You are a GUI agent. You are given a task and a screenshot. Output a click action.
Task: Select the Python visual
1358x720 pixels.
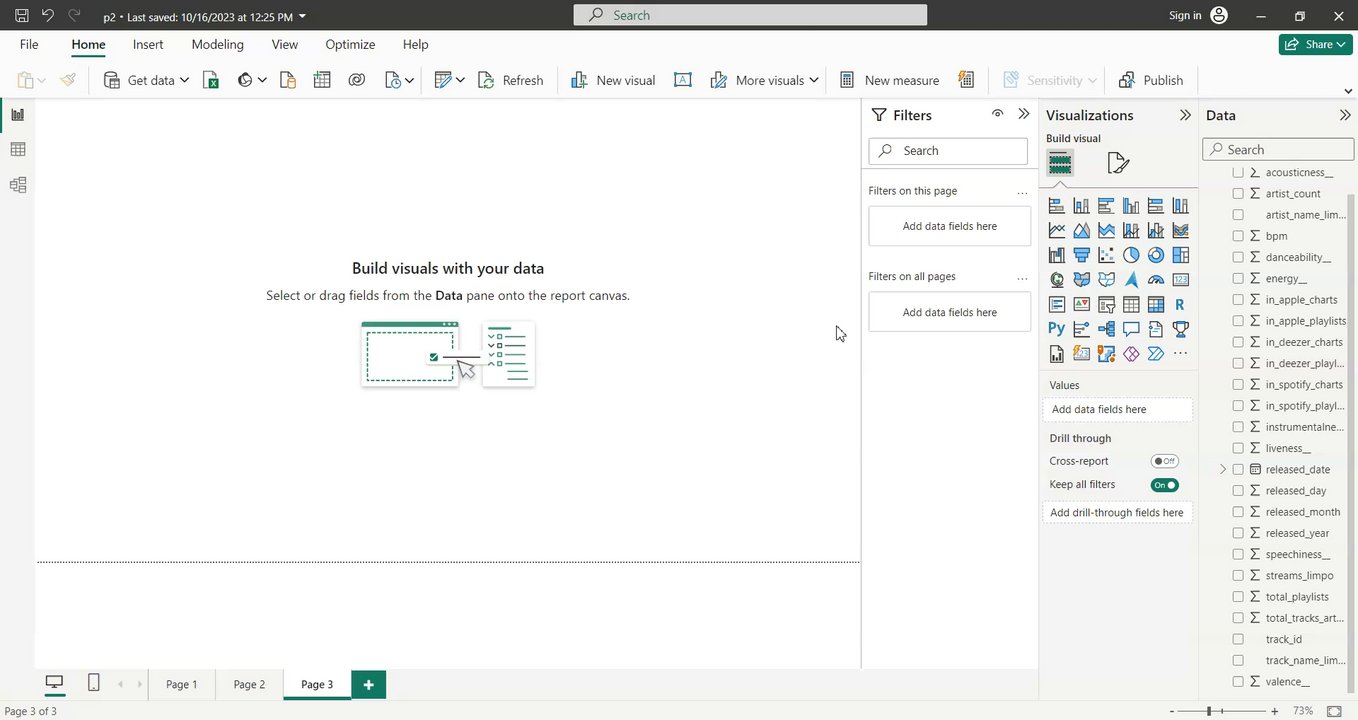pos(1056,329)
